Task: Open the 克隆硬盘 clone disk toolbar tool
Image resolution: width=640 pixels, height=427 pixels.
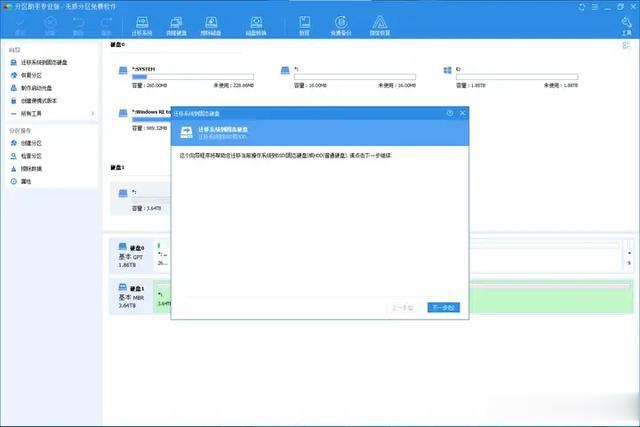Action: coord(176,26)
